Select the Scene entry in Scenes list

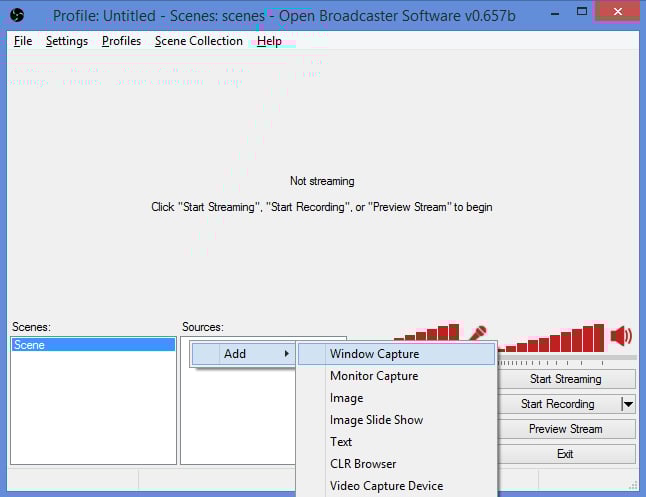coord(93,345)
